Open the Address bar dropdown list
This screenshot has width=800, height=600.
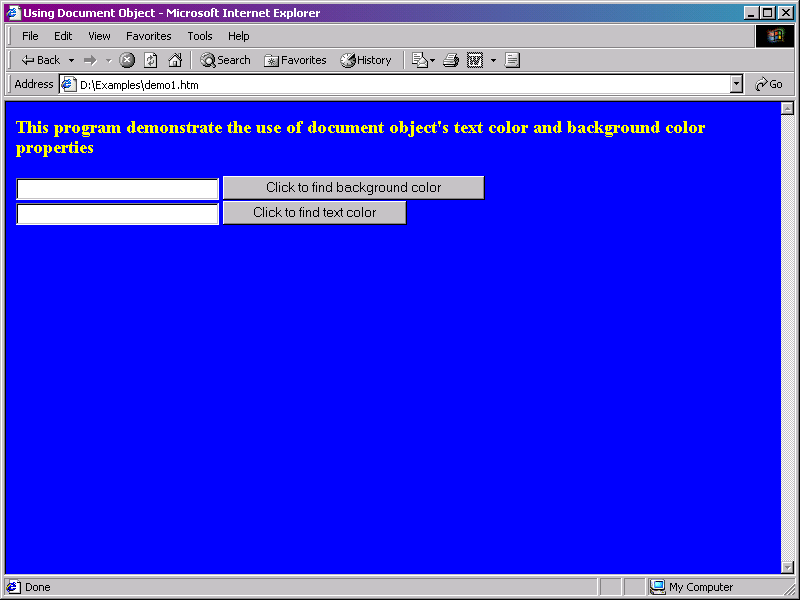click(737, 85)
